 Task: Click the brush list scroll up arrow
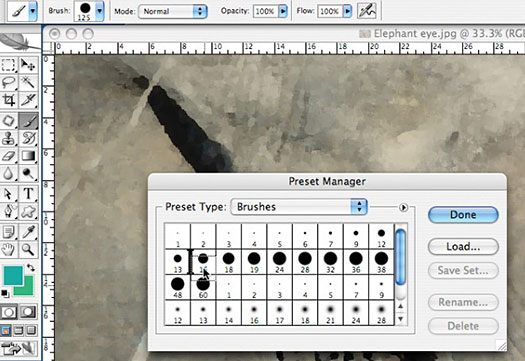[400, 306]
